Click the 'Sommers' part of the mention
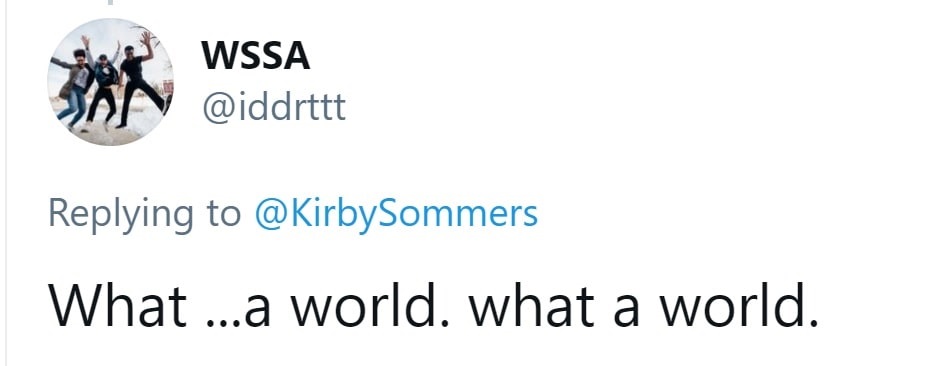 tap(459, 215)
